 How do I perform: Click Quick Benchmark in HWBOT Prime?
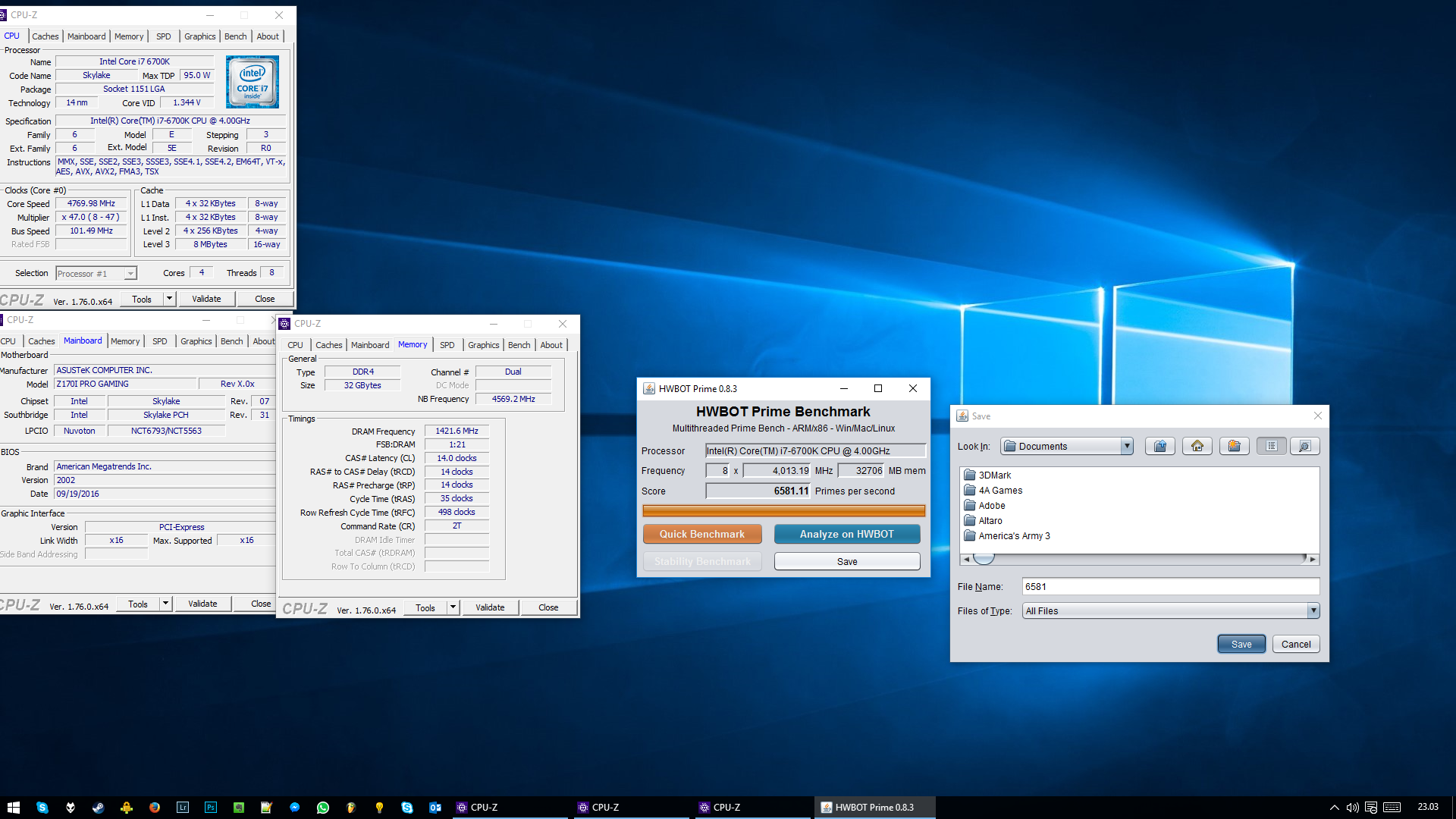(x=702, y=534)
